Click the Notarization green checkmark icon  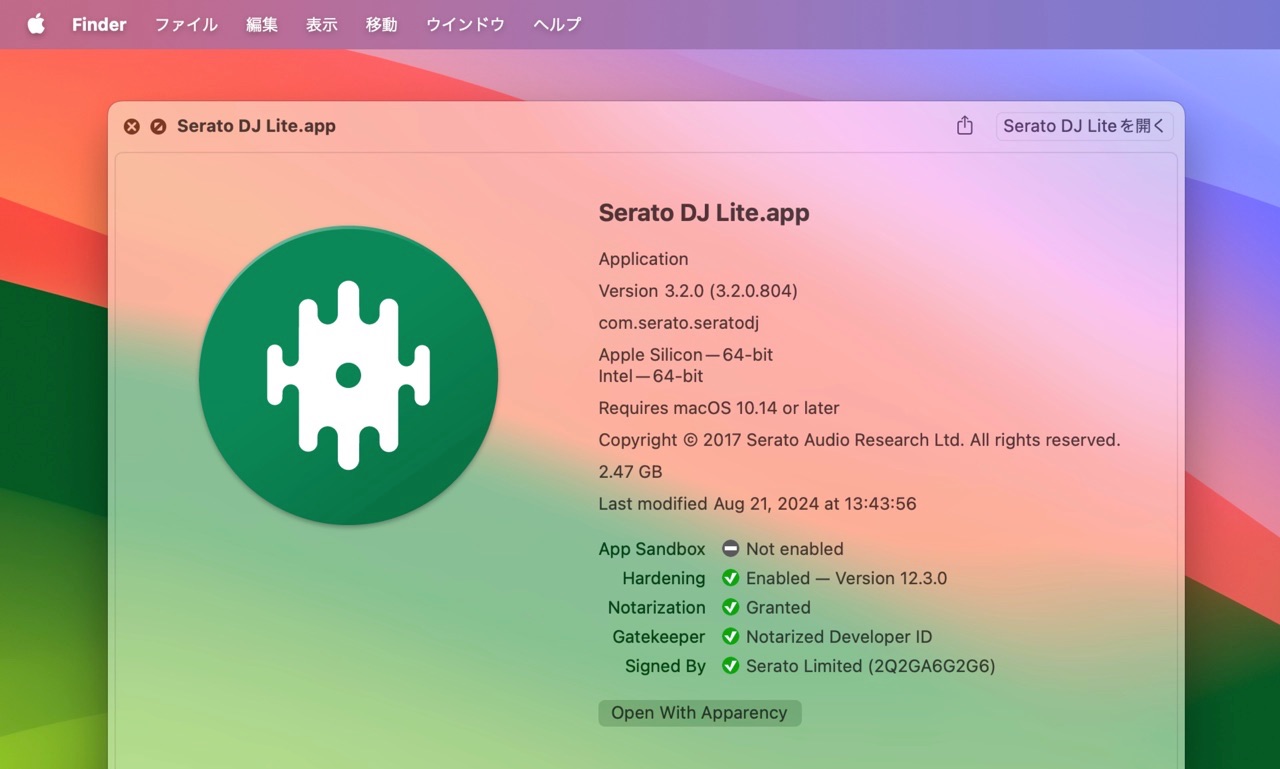click(730, 607)
